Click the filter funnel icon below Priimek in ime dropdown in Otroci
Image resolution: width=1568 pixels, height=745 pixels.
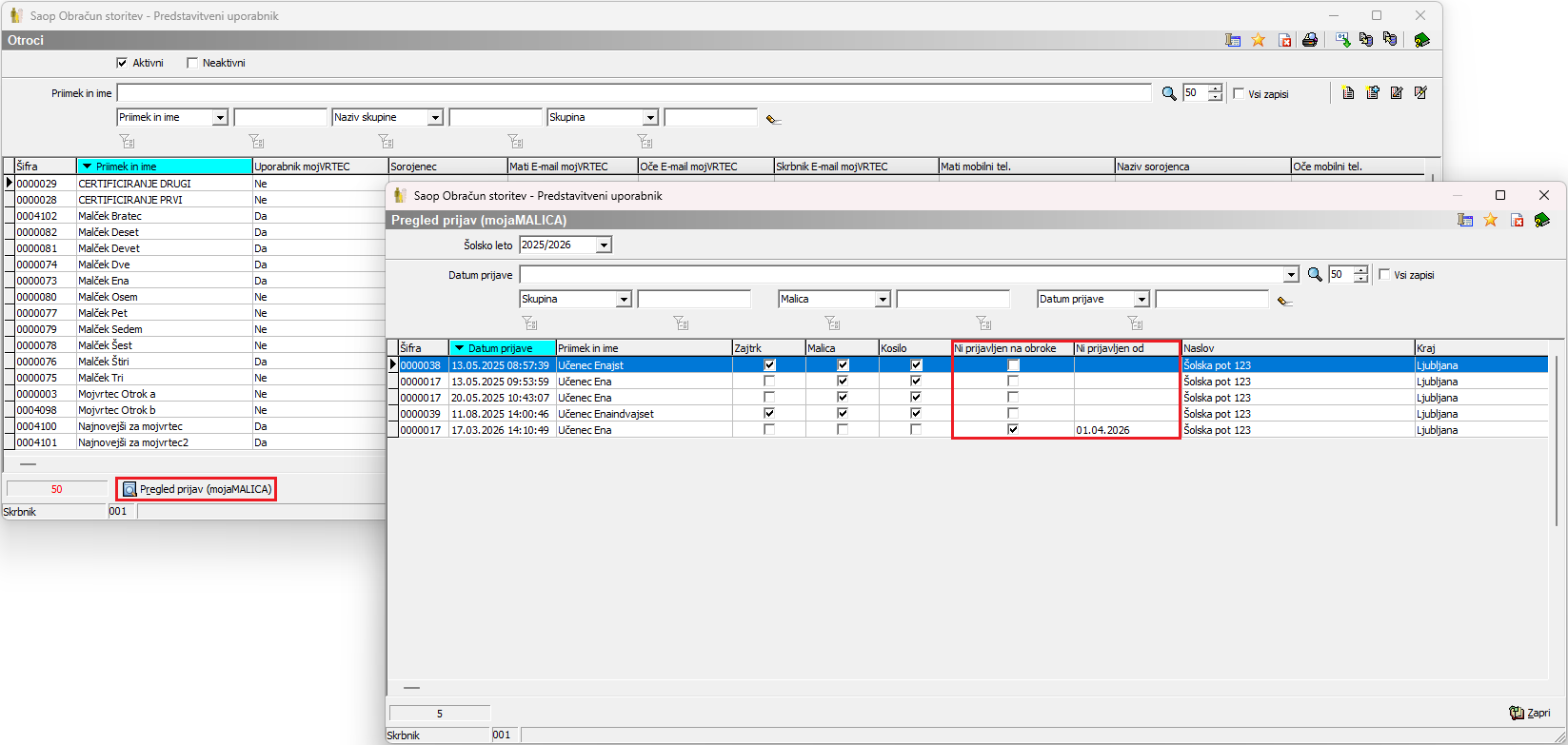click(x=128, y=142)
